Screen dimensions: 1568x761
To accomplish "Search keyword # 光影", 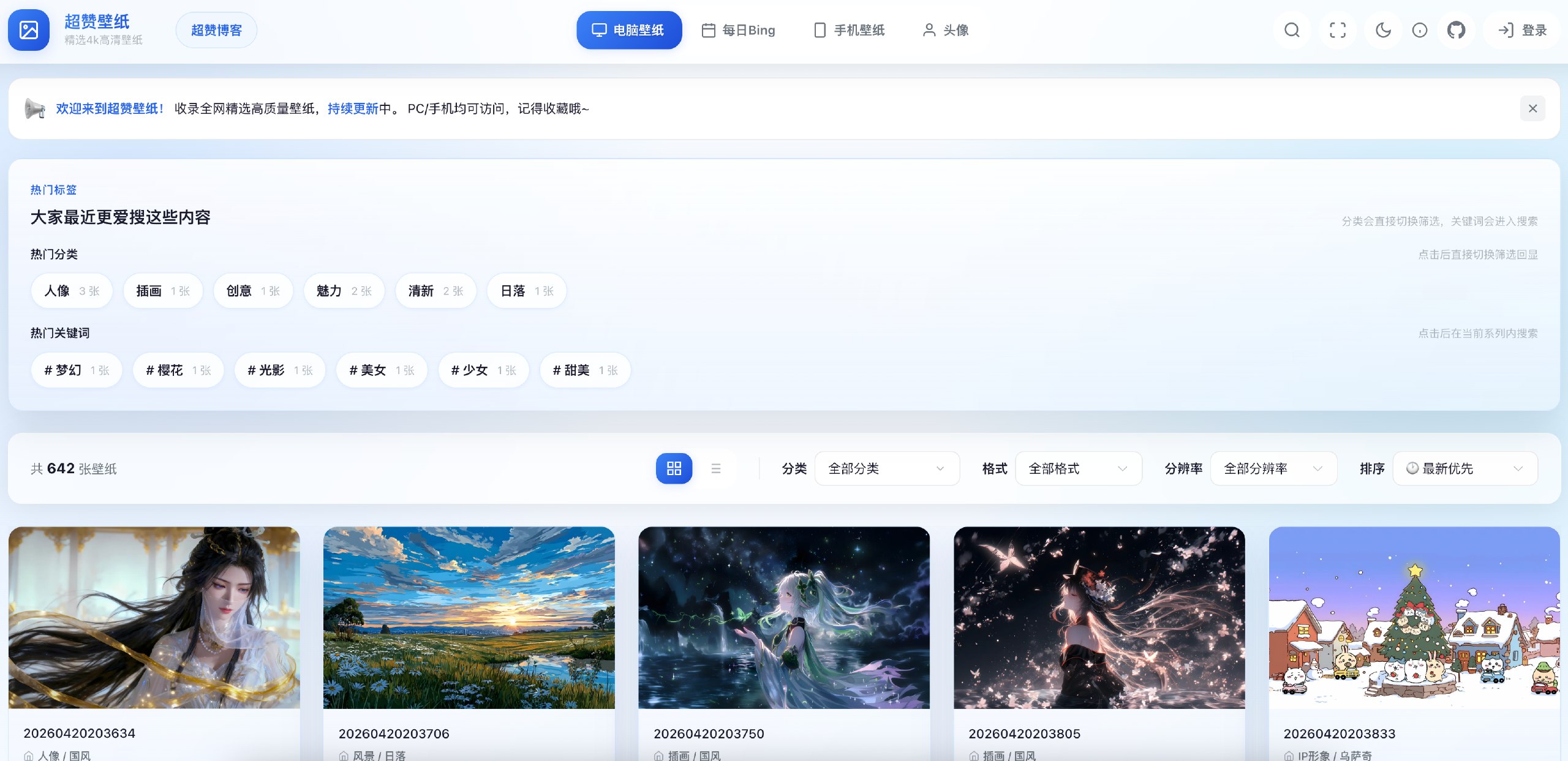I will point(280,370).
